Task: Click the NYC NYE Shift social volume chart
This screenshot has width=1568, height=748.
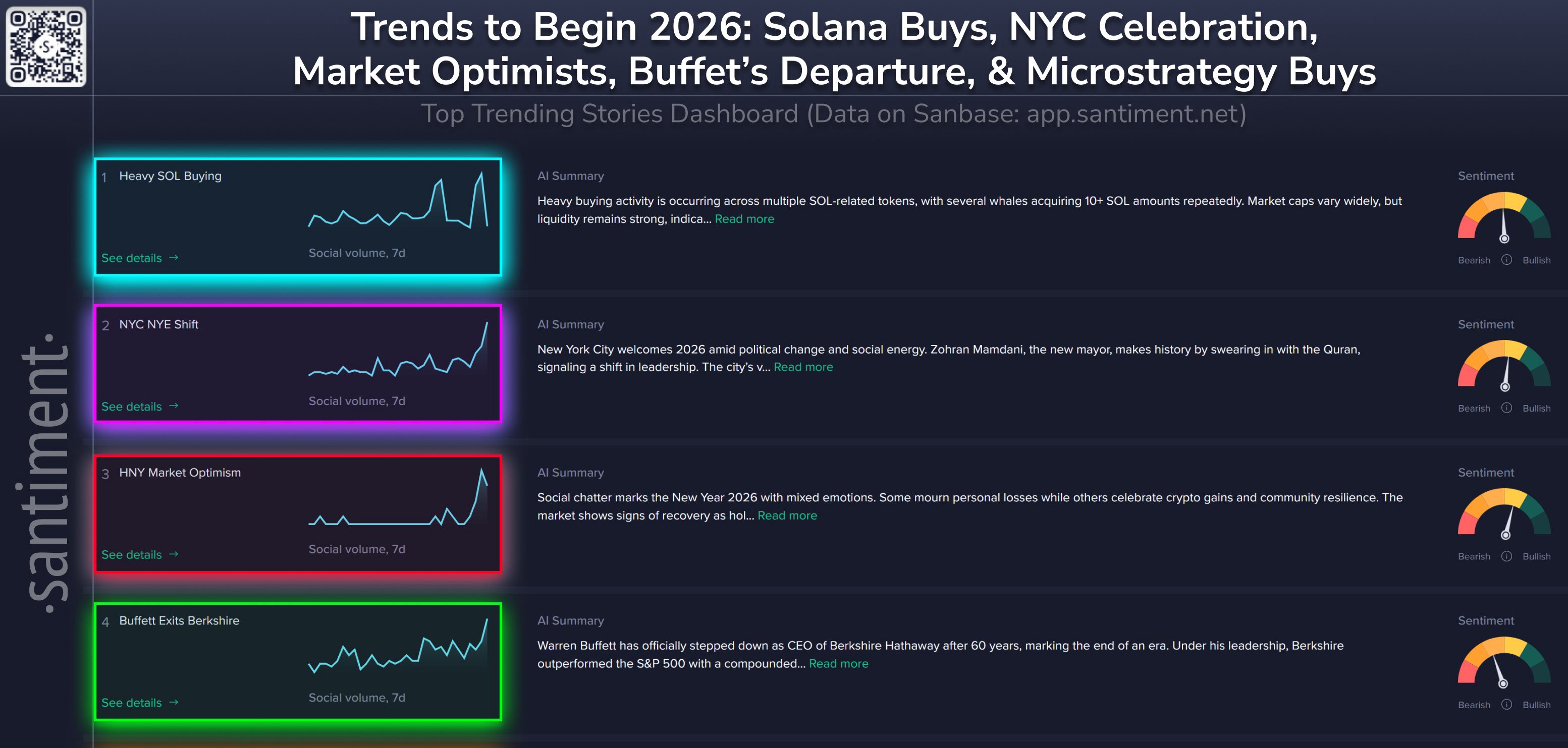Action: coord(399,350)
